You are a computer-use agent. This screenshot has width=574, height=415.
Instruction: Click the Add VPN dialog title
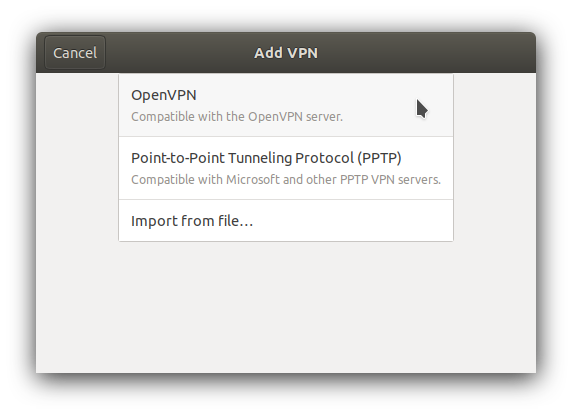click(286, 53)
